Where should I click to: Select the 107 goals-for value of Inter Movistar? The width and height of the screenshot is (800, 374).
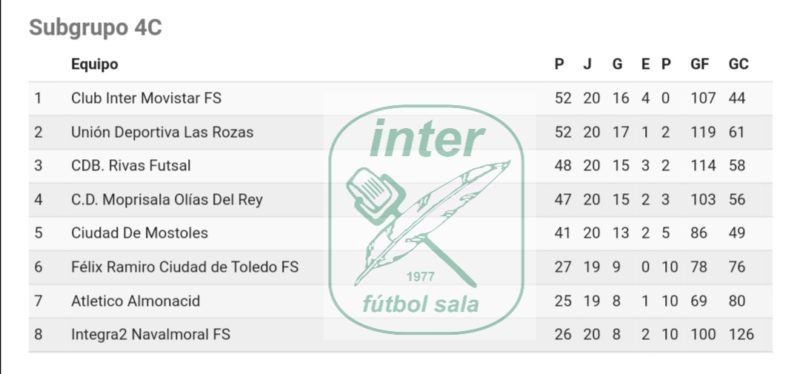point(703,98)
